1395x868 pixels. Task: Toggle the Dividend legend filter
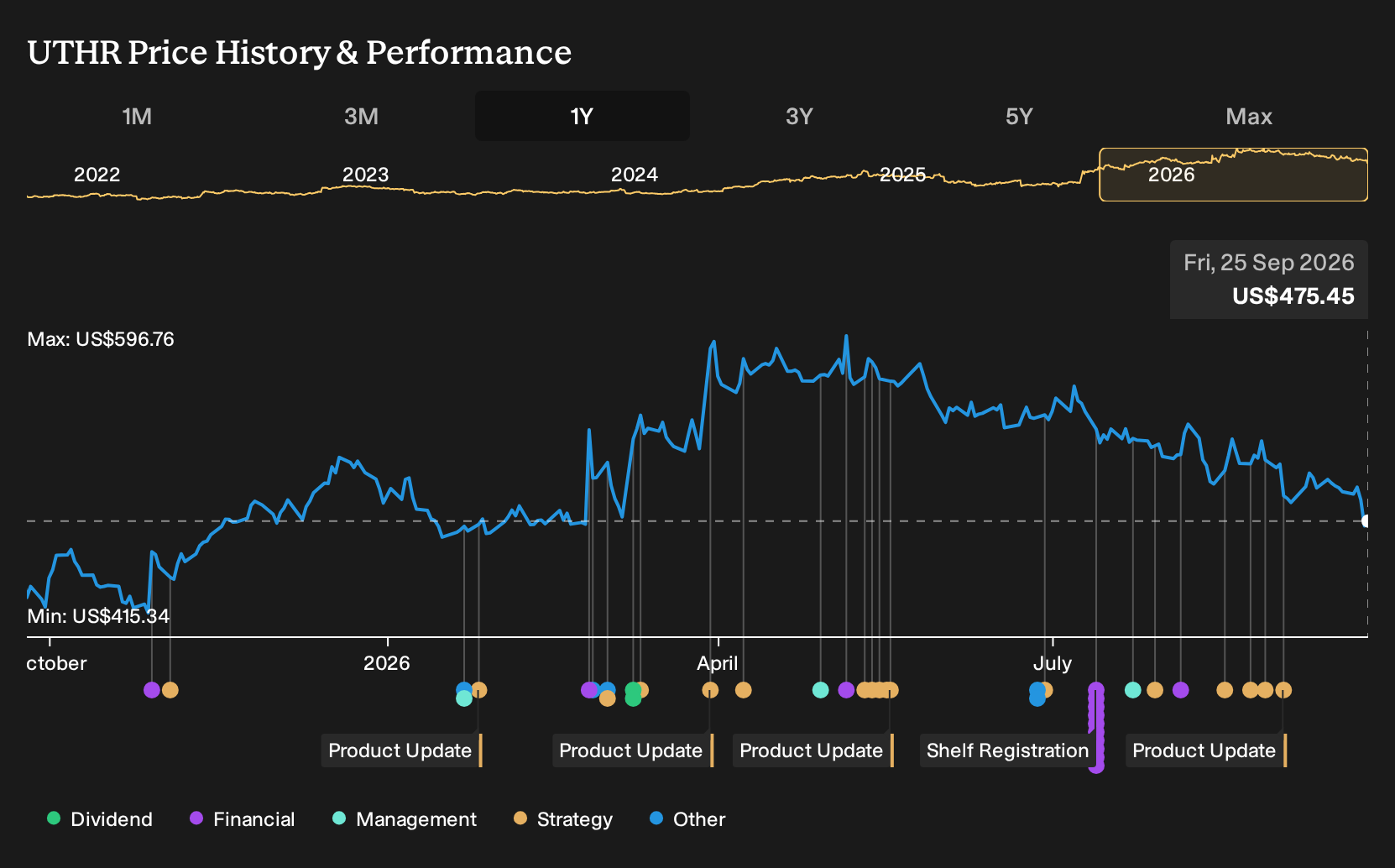100,819
